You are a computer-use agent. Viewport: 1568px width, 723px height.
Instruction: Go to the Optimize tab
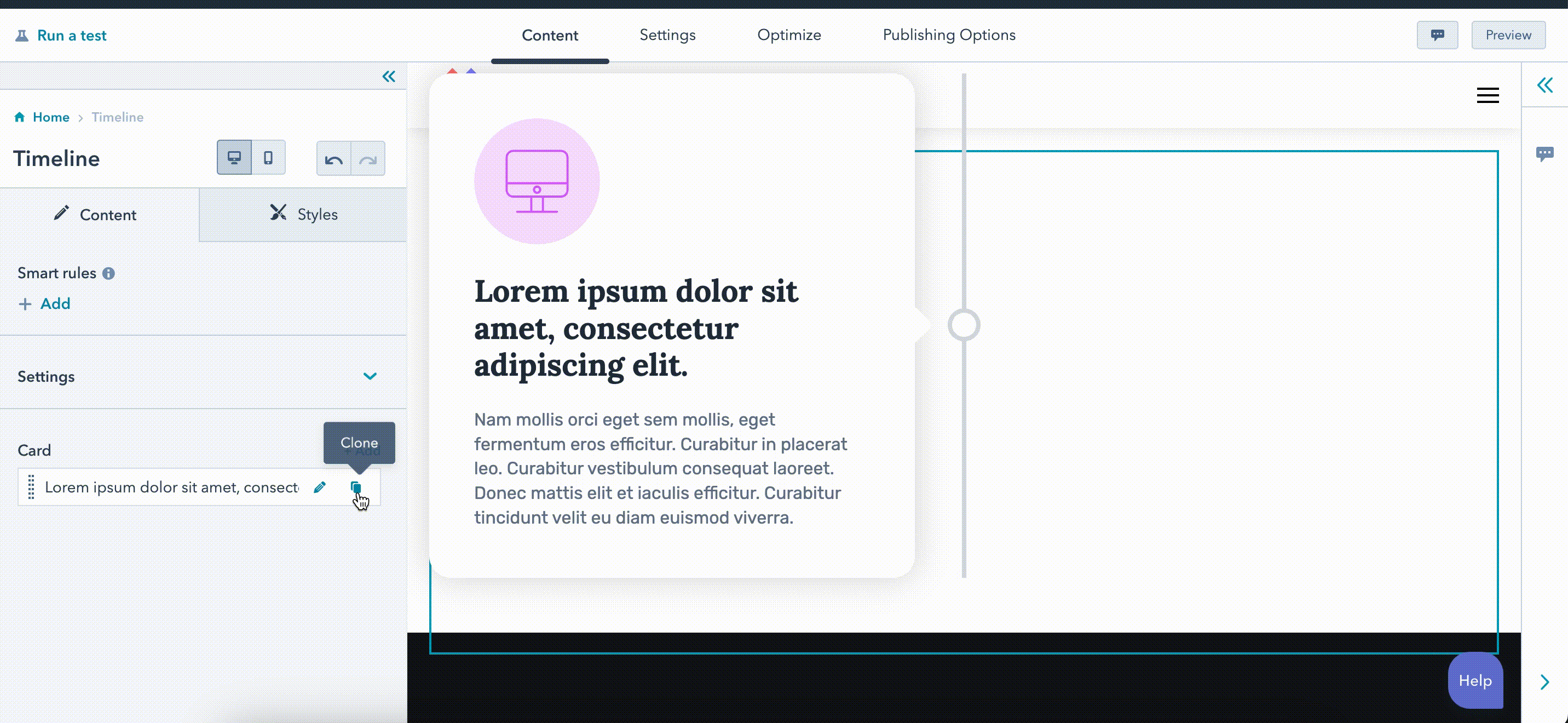pyautogui.click(x=789, y=35)
